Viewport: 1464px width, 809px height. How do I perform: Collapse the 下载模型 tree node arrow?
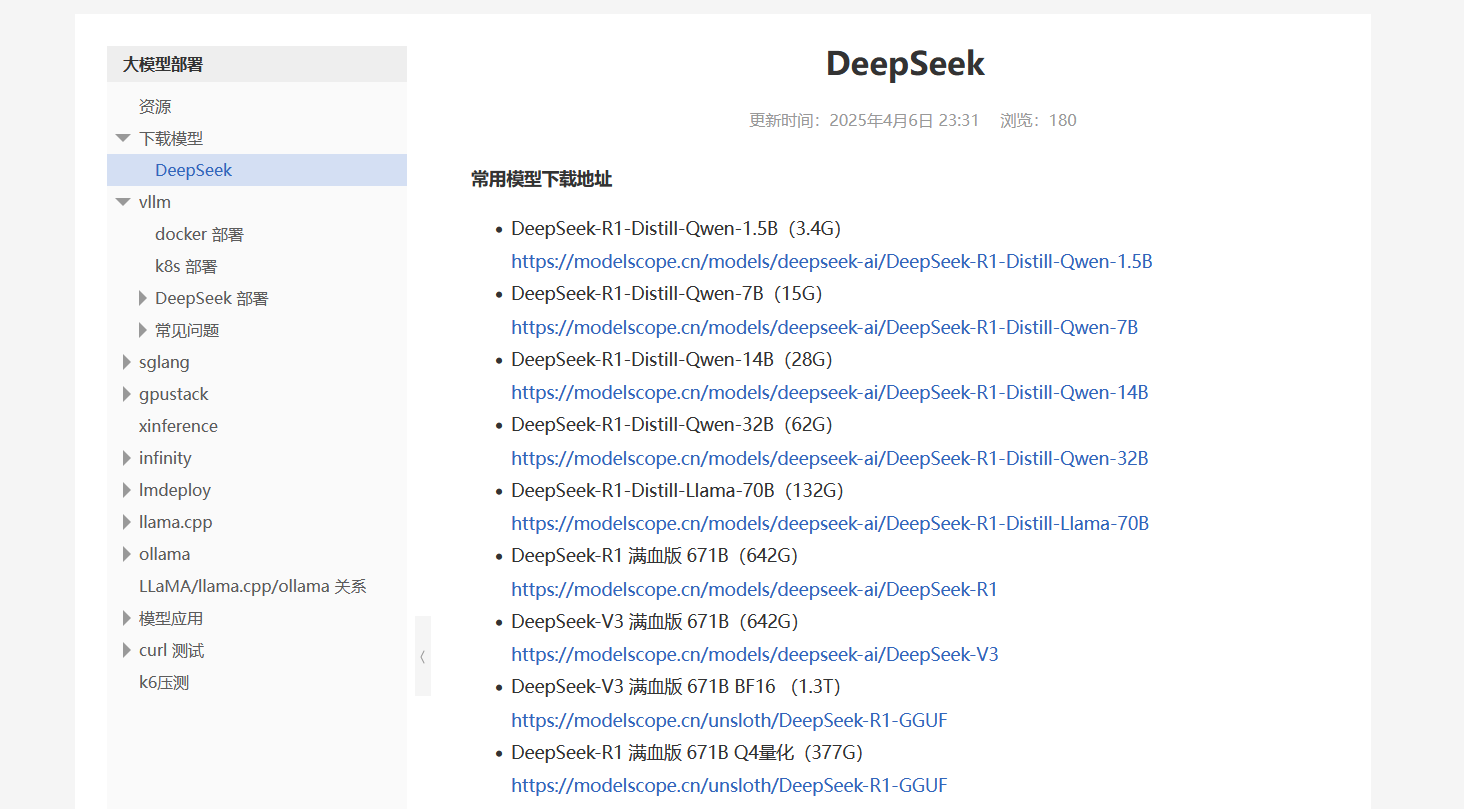(x=123, y=138)
